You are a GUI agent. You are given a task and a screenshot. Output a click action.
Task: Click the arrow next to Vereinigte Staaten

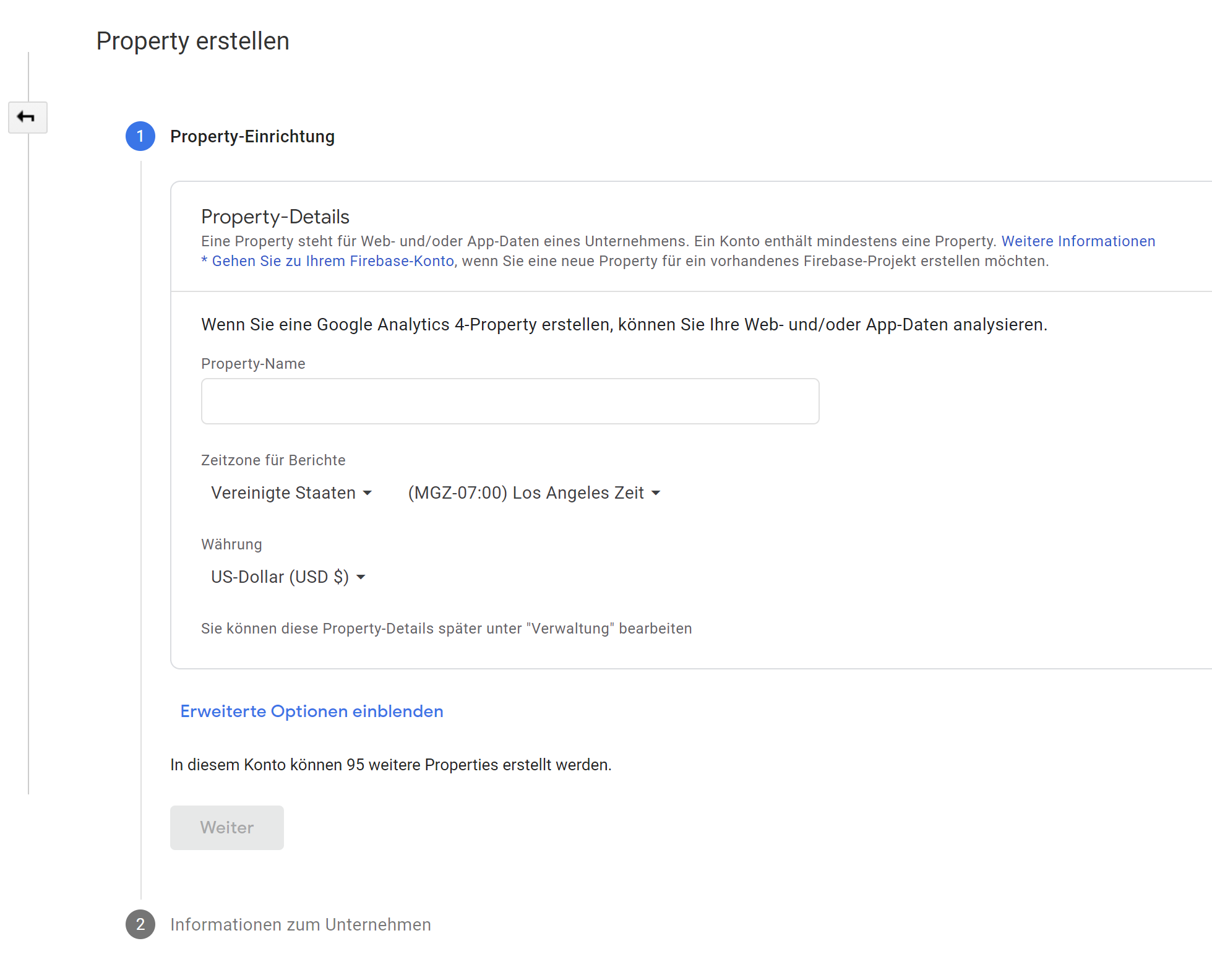(367, 493)
